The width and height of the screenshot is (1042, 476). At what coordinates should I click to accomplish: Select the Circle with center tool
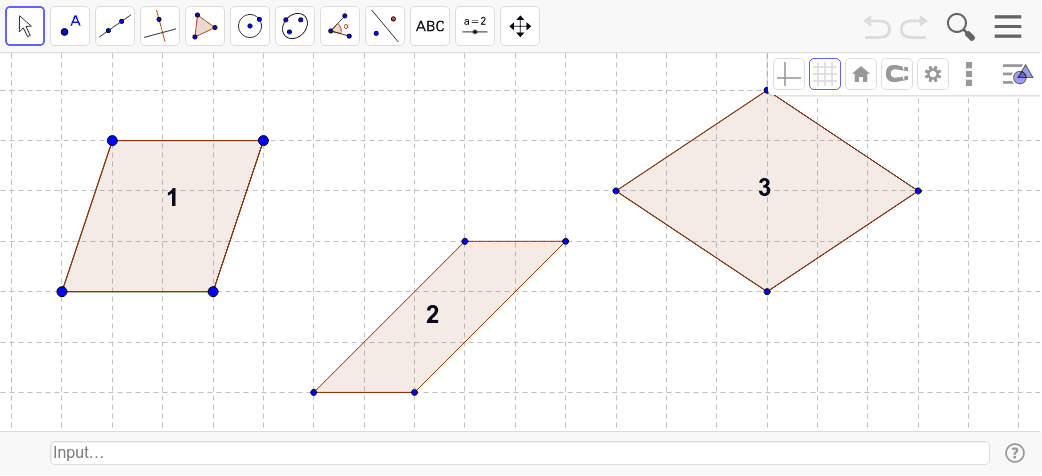pyautogui.click(x=250, y=26)
